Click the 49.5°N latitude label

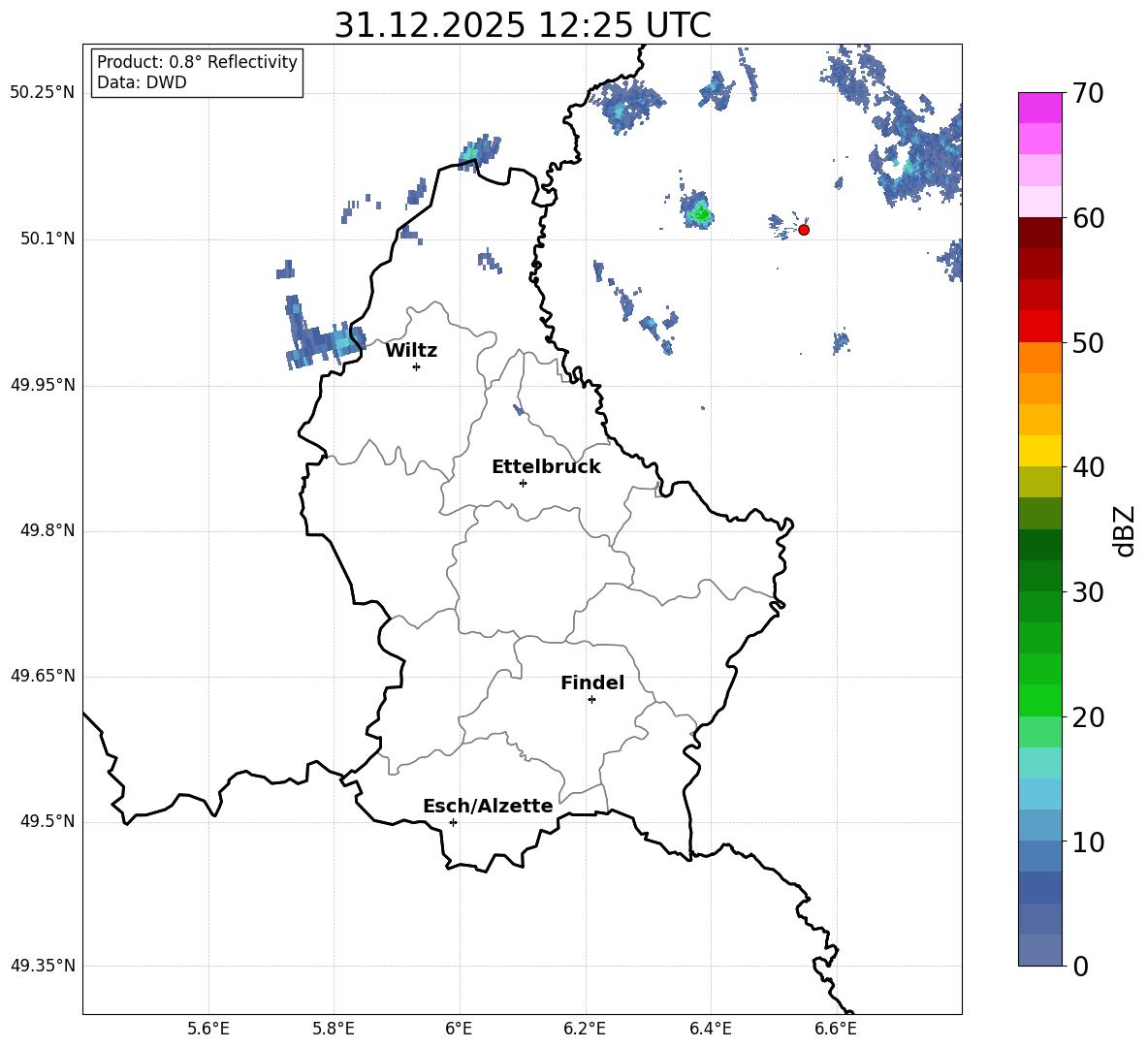[x=48, y=821]
